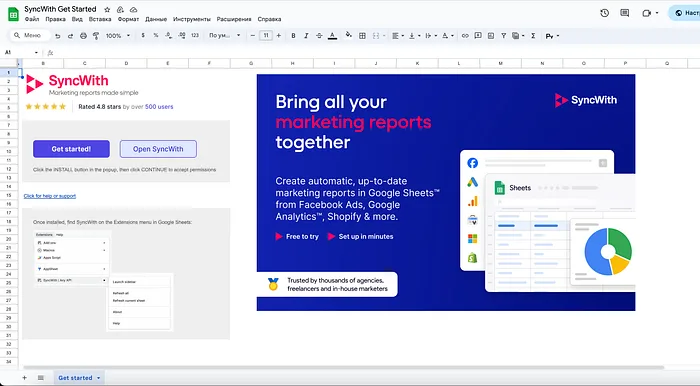Open the Правка menu
700x386 pixels.
tap(55, 19)
